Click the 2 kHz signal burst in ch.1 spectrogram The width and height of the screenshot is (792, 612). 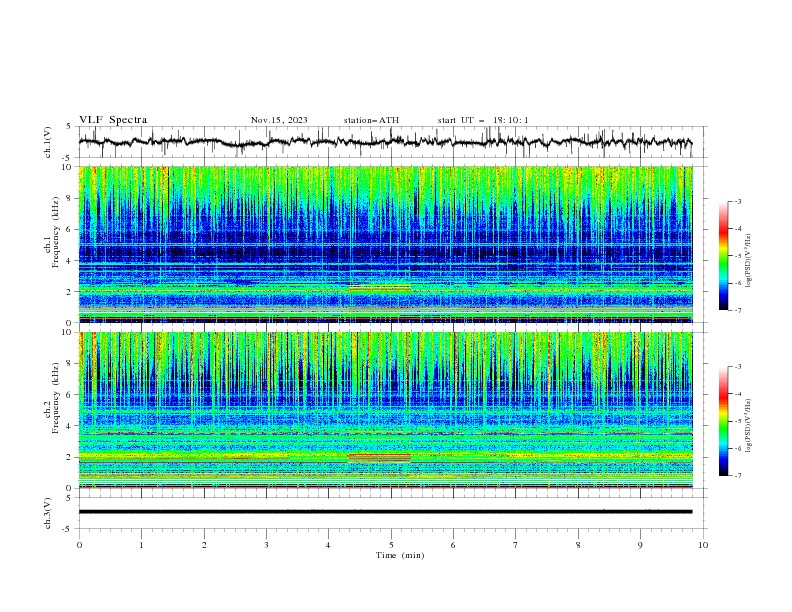(x=379, y=288)
